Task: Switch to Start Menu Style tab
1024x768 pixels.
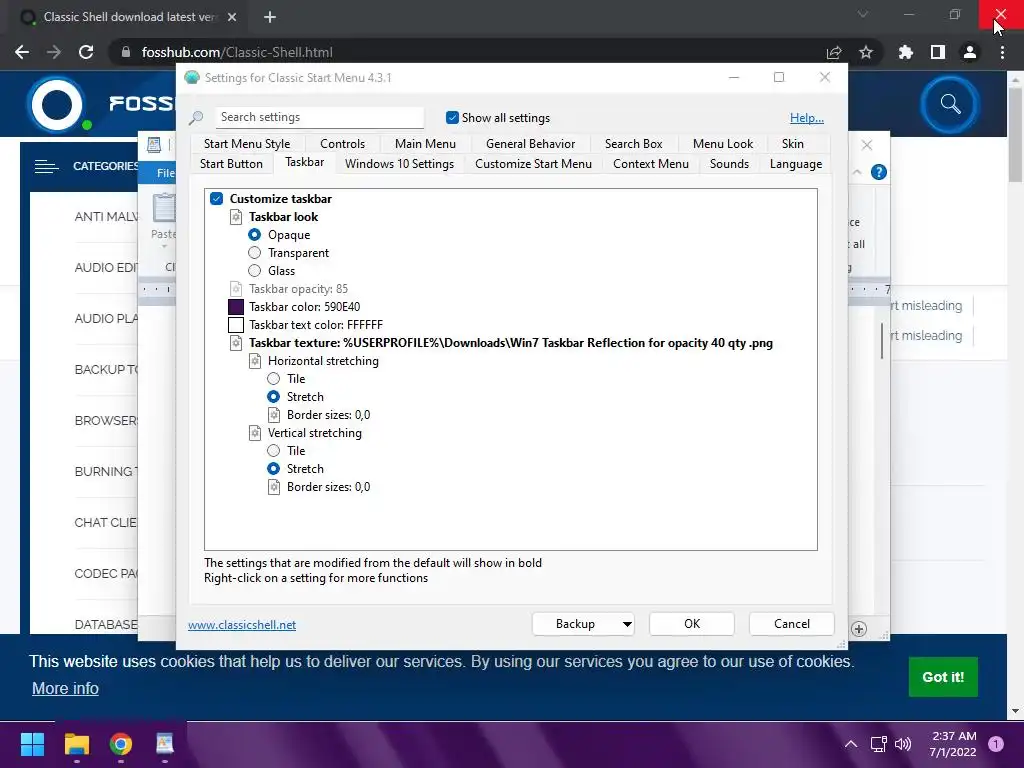Action: pos(247,144)
